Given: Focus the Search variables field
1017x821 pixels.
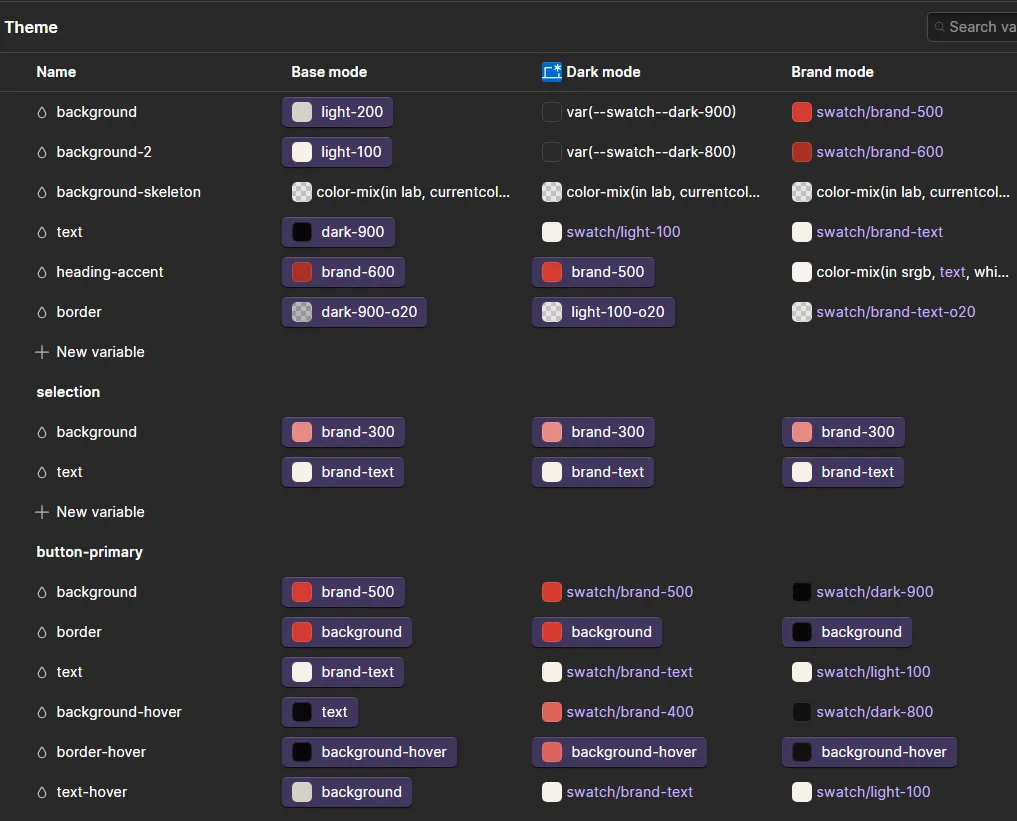Looking at the screenshot, I should [x=972, y=27].
